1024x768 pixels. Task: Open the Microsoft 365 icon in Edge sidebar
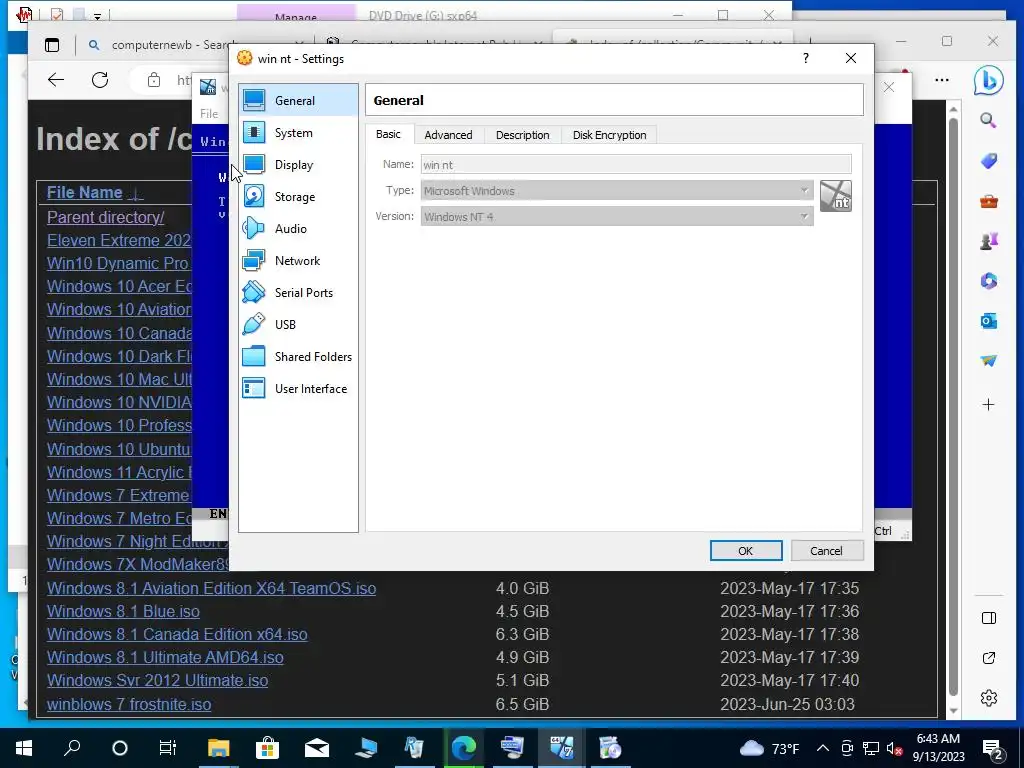tap(989, 281)
